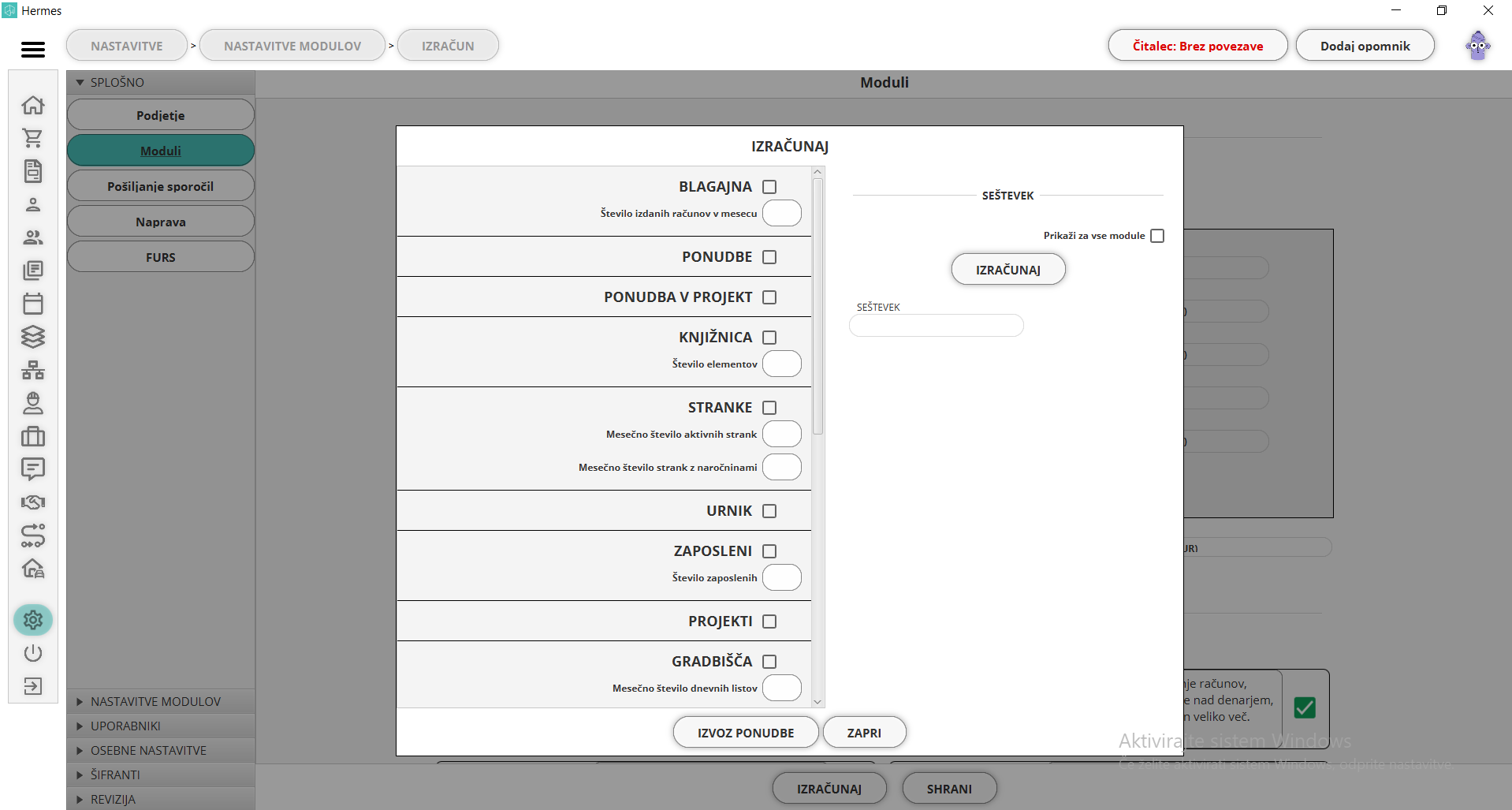Click the scrollbar down arrow in module list
The height and width of the screenshot is (810, 1512).
point(817,701)
